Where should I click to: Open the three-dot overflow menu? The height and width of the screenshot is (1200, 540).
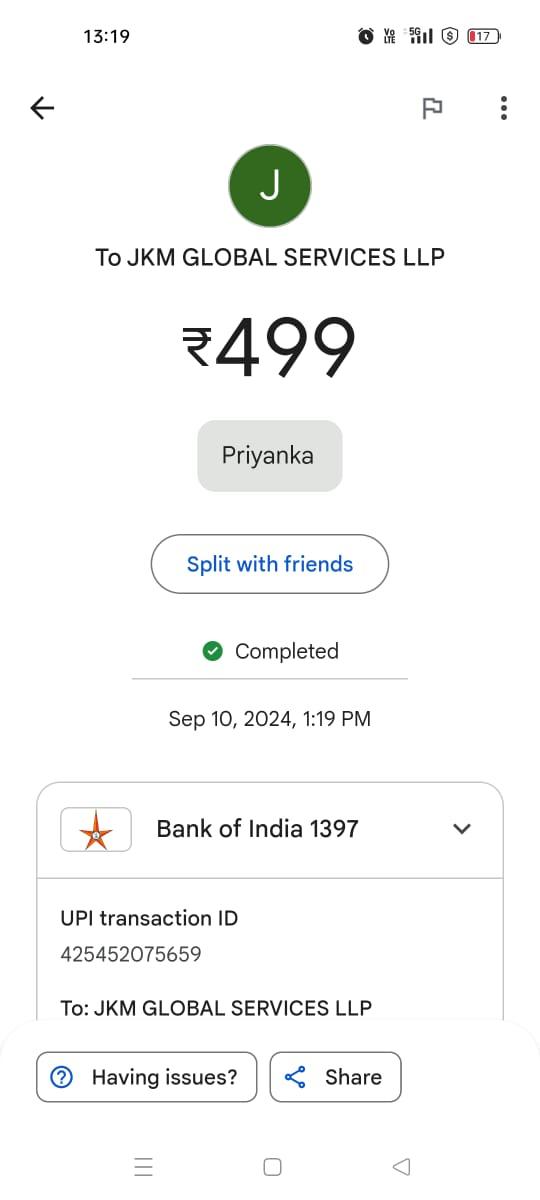point(503,108)
